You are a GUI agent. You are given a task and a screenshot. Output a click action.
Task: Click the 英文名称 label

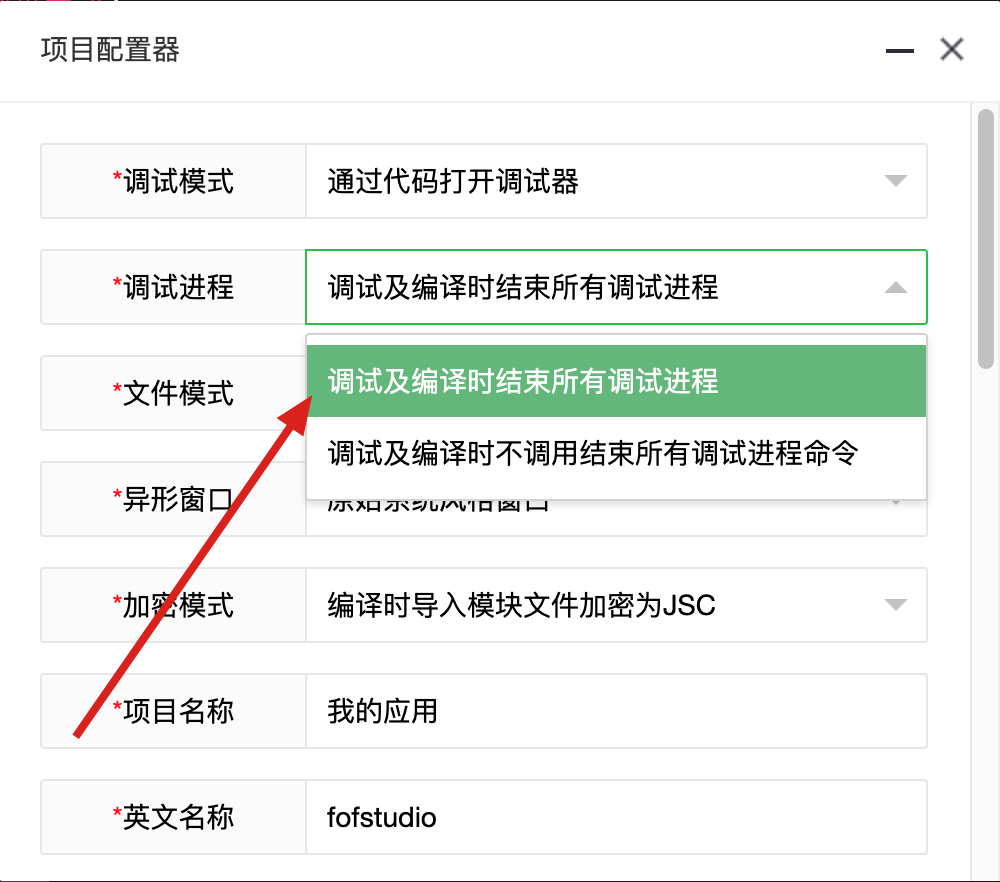pyautogui.click(x=173, y=817)
